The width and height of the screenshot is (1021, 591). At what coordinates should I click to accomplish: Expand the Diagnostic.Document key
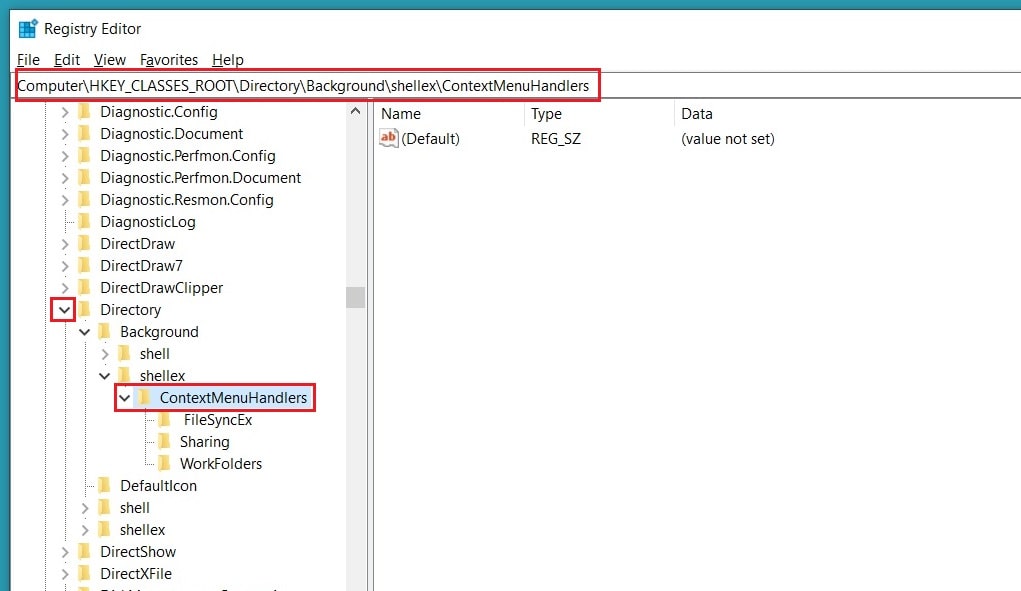pyautogui.click(x=64, y=134)
